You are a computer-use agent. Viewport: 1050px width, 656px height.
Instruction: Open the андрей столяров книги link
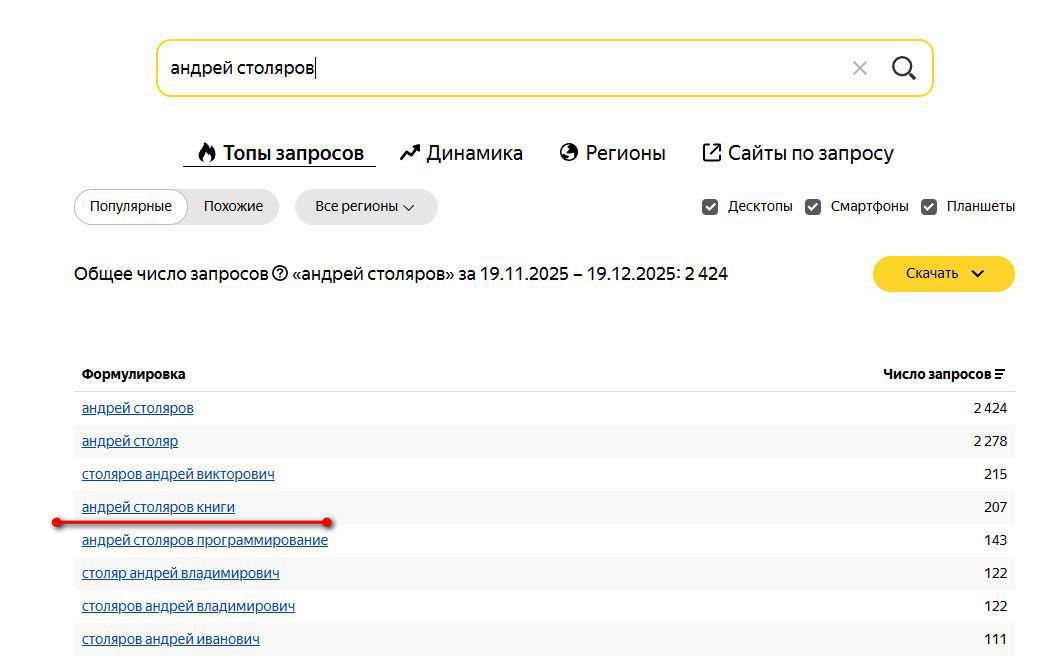pyautogui.click(x=158, y=507)
